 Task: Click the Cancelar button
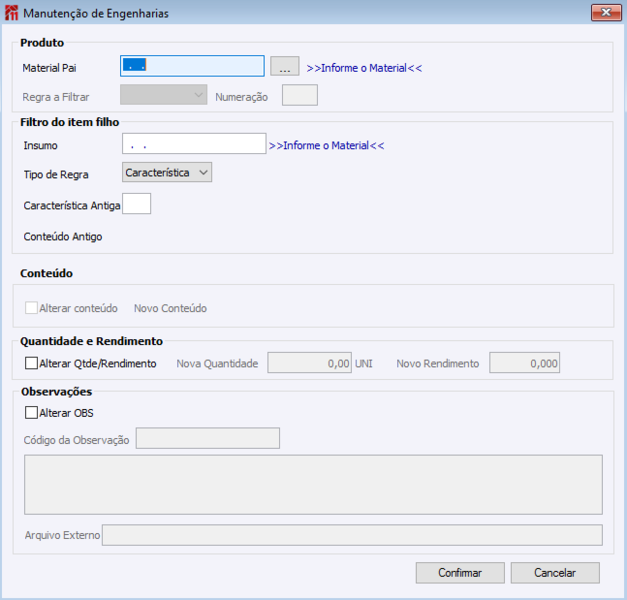tap(555, 573)
